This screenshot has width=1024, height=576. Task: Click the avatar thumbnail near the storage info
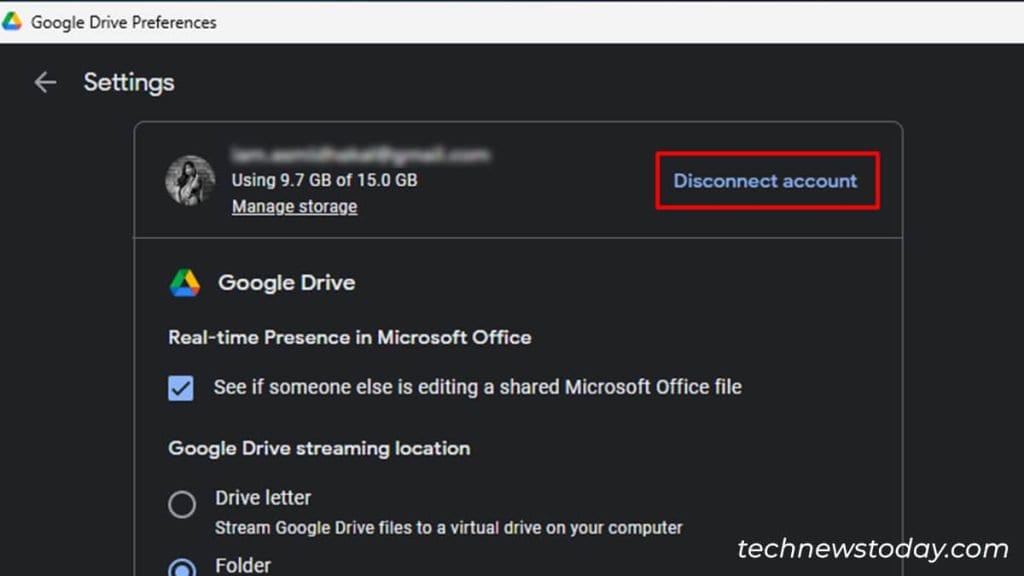pos(188,181)
